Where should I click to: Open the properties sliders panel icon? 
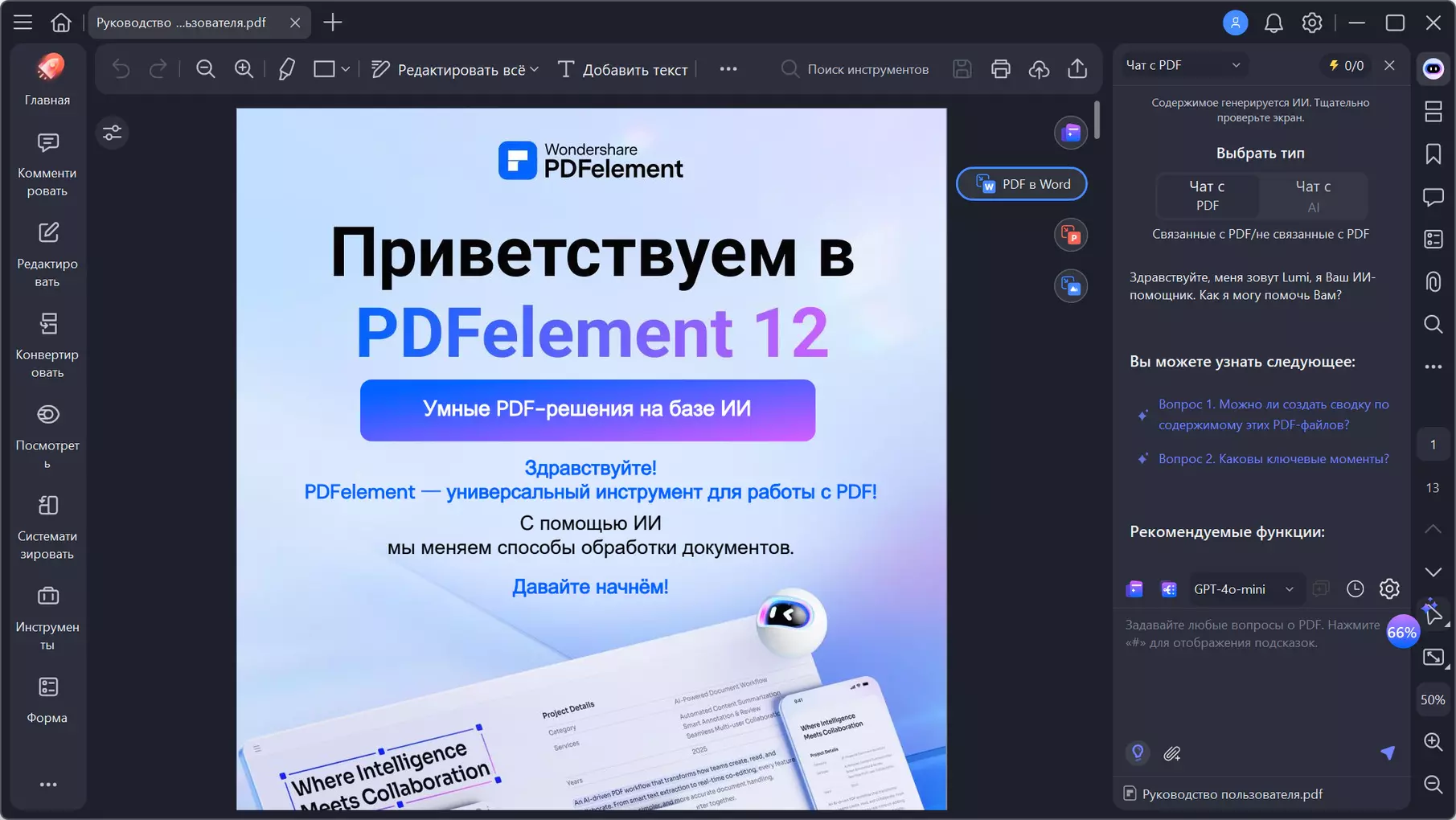pos(113,133)
